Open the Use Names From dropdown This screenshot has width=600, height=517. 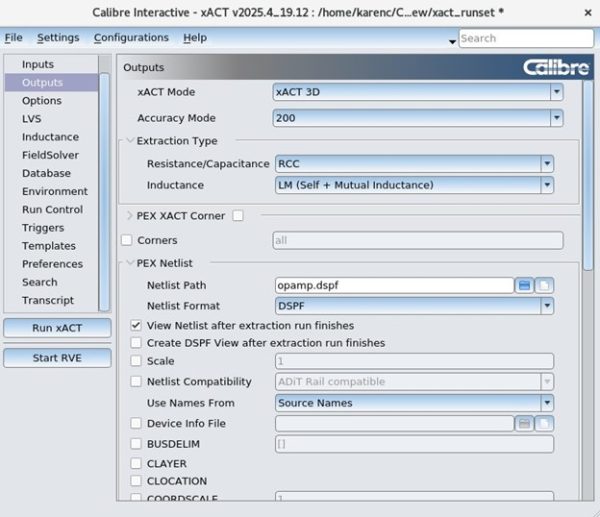414,403
